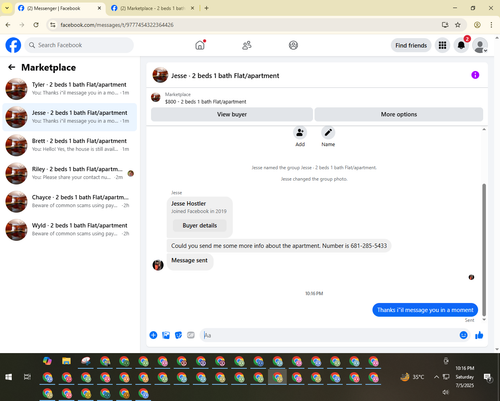Click the Search Facebook field
The height and width of the screenshot is (401, 500).
pos(79,45)
